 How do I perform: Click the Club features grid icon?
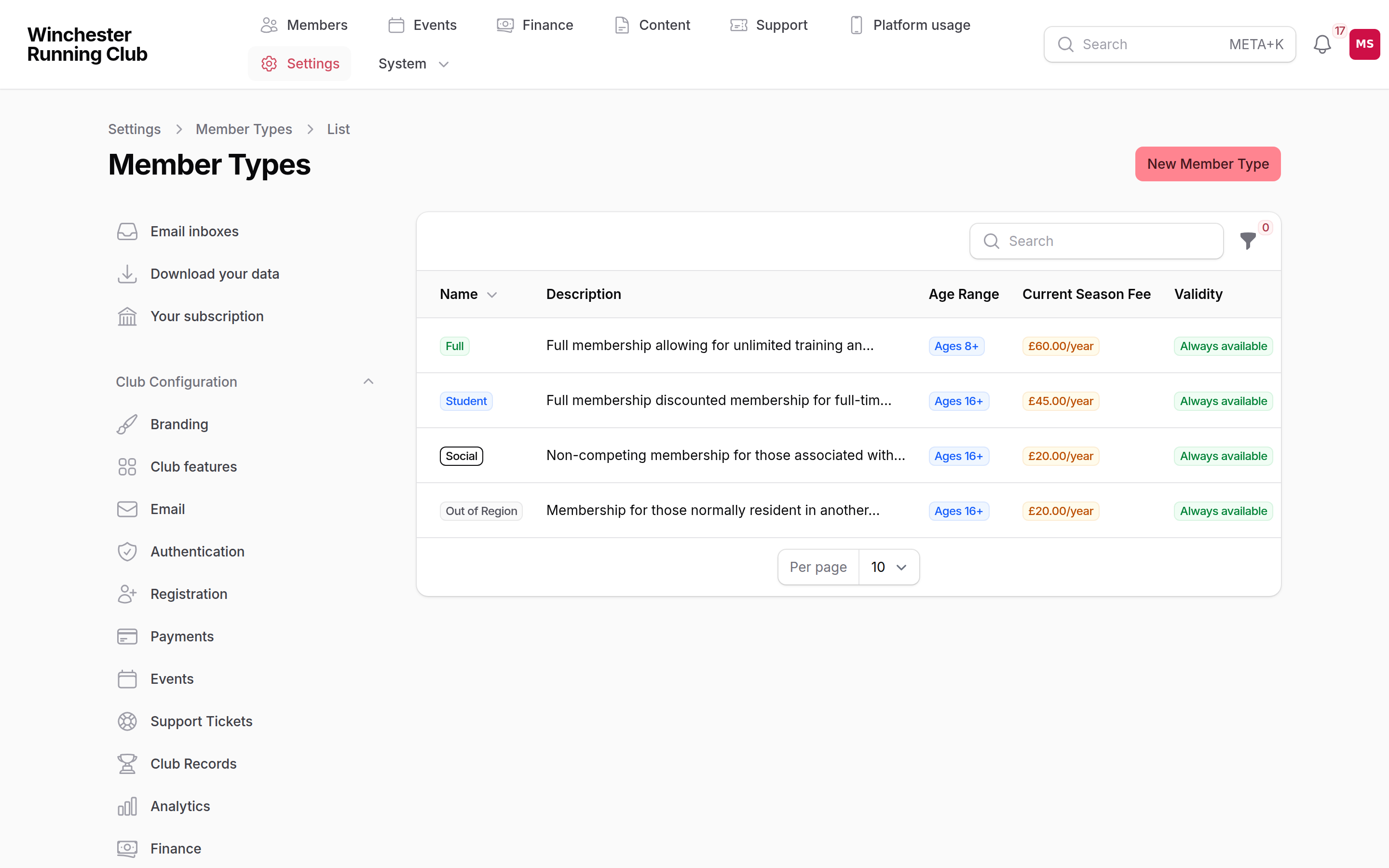[x=127, y=467]
